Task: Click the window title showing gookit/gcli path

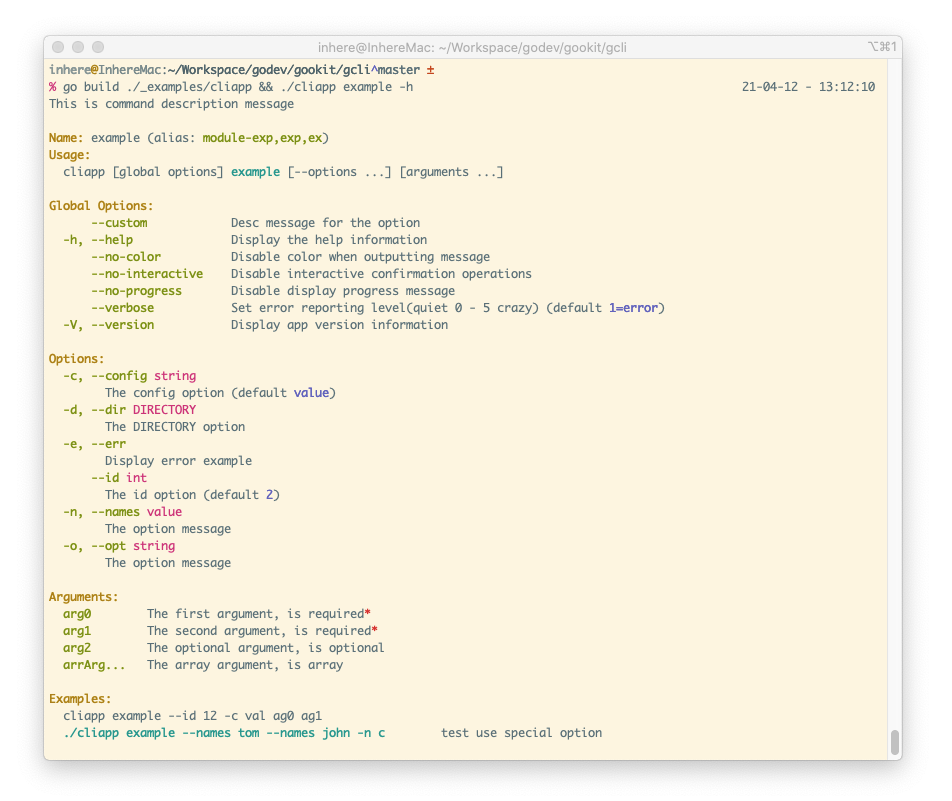Action: (476, 46)
